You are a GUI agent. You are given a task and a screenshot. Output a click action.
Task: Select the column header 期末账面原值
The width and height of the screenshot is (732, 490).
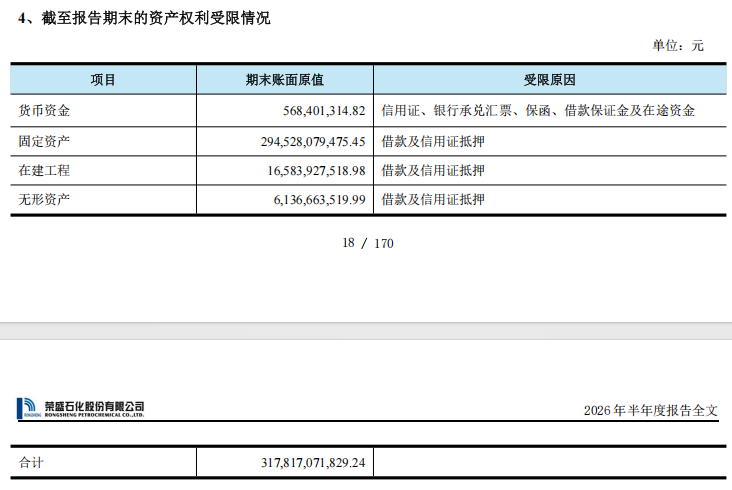pos(285,80)
